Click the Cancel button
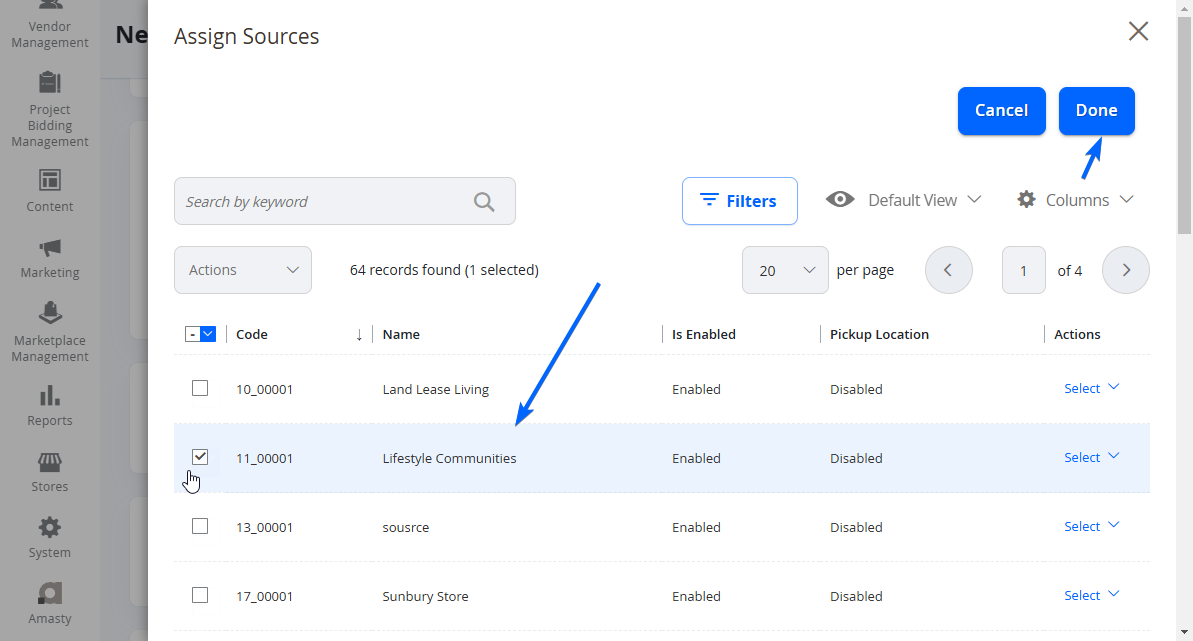Viewport: 1193px width, 641px height. [x=1001, y=111]
